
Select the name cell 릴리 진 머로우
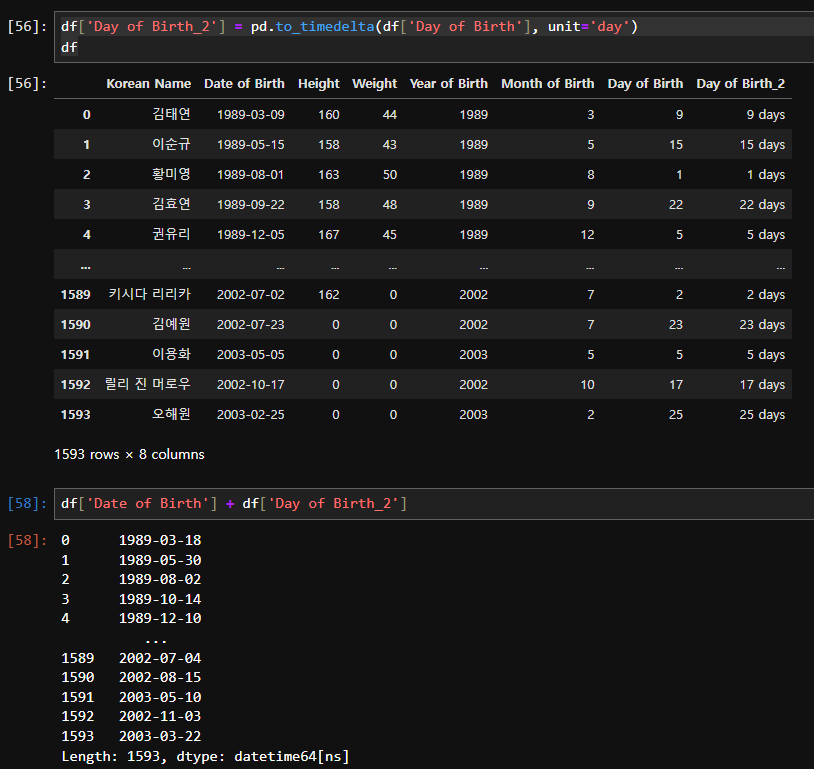(x=148, y=384)
